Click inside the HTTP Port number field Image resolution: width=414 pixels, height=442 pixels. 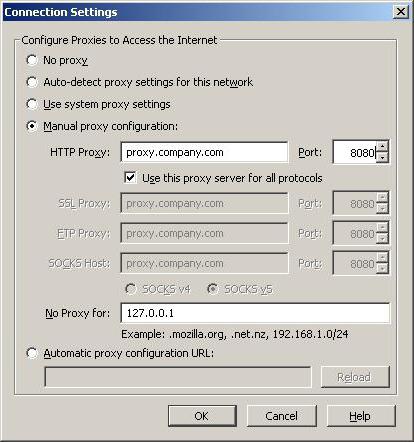354,152
